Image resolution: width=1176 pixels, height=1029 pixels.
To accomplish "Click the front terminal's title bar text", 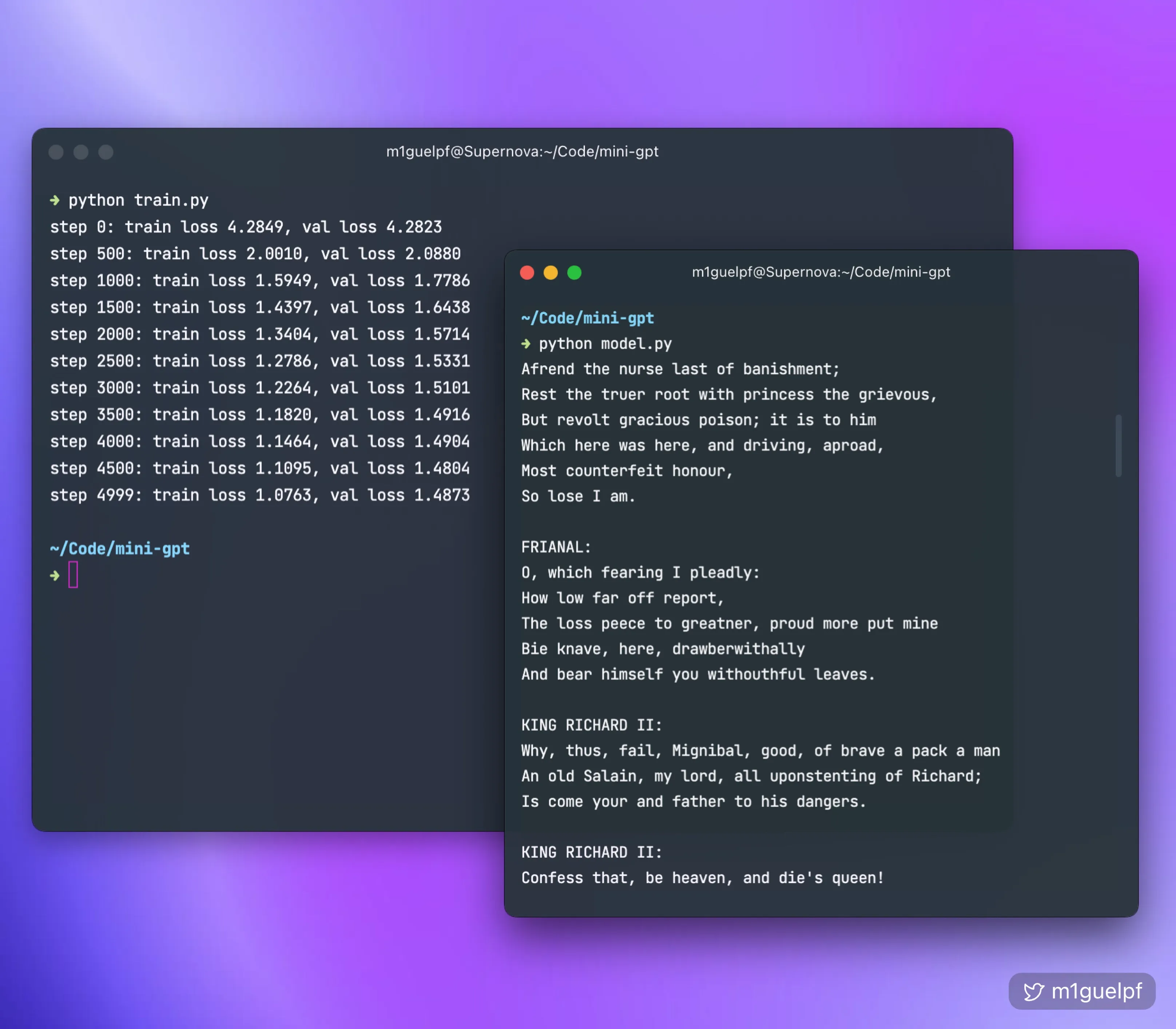I will (x=821, y=272).
